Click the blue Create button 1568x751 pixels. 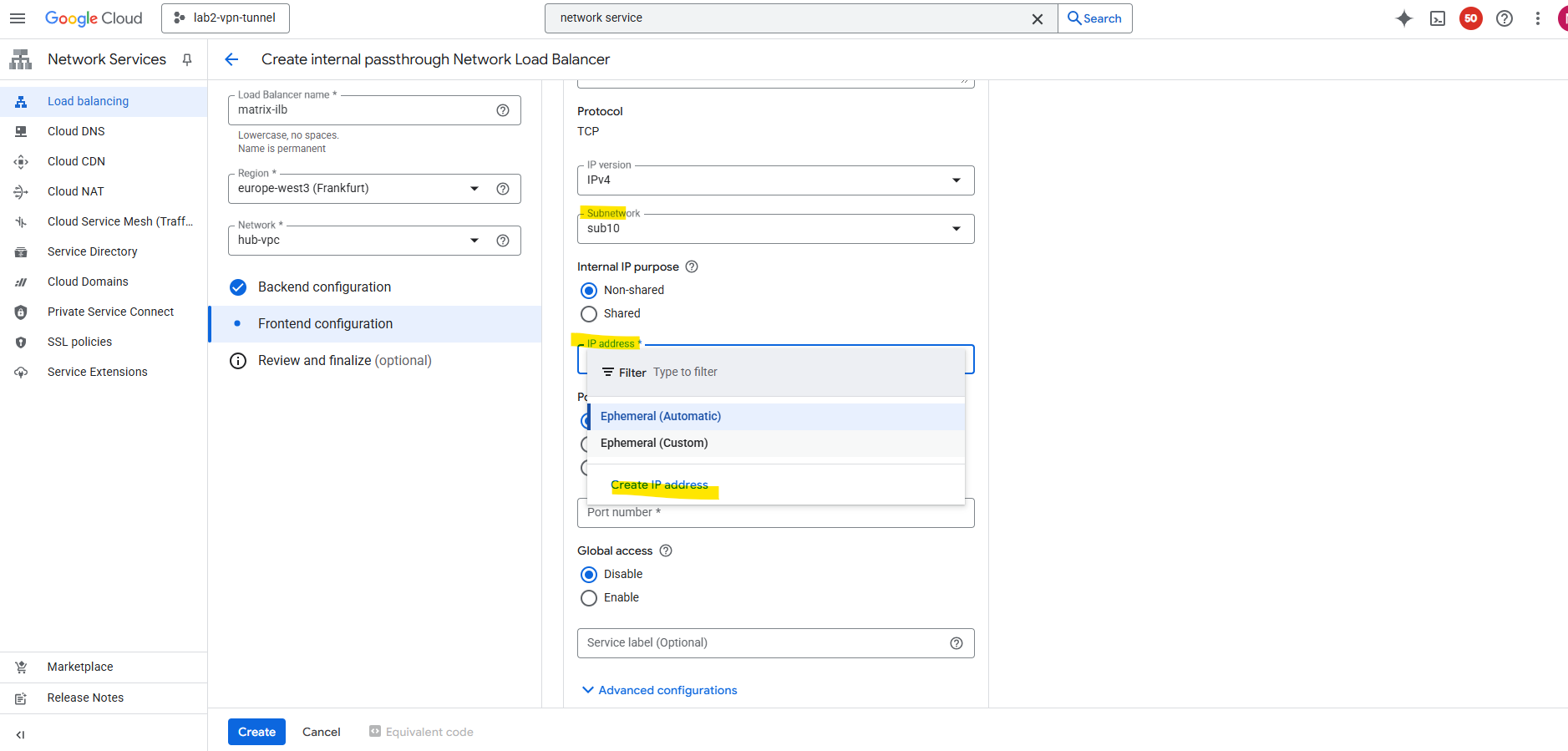click(256, 732)
